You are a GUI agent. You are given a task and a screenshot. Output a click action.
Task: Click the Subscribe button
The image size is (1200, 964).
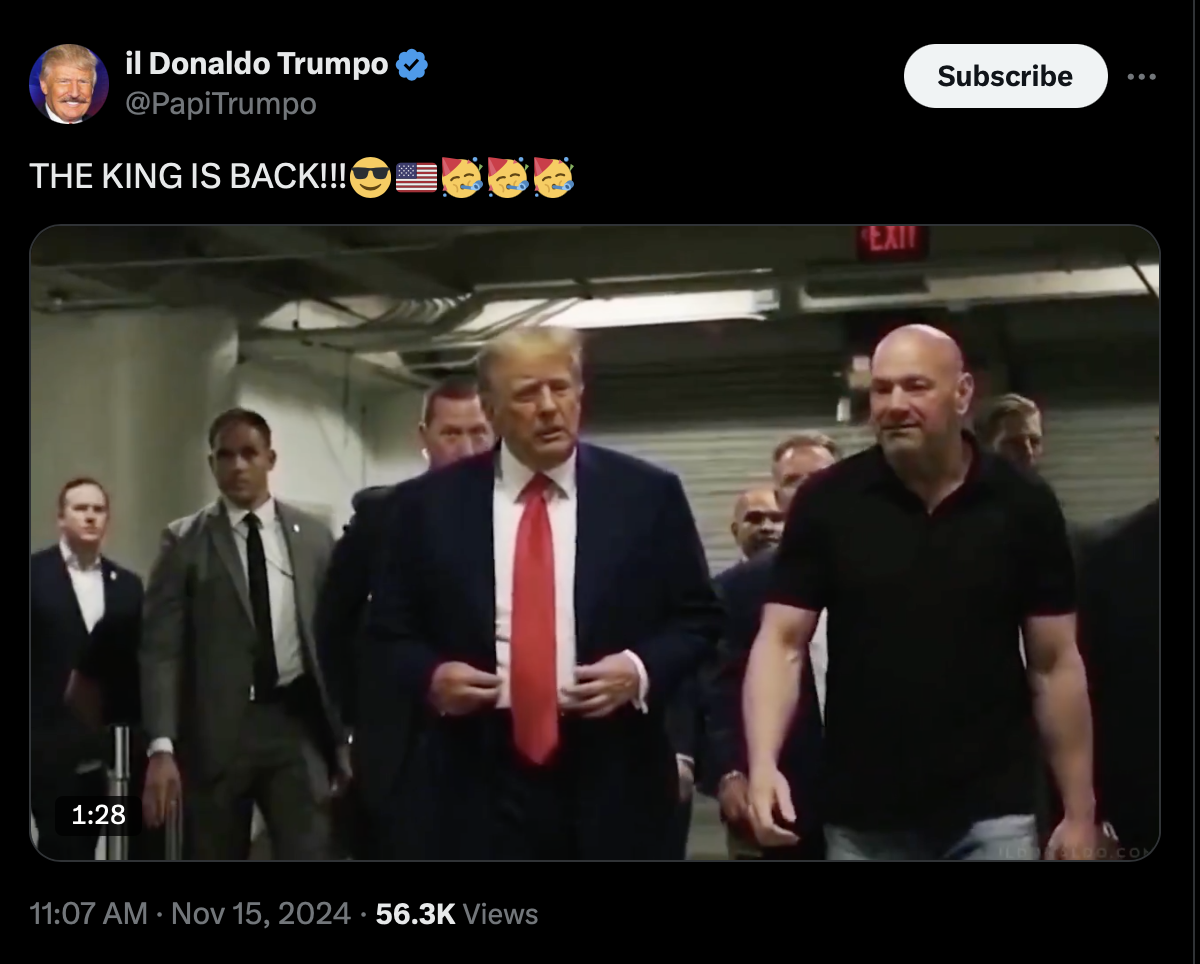(x=1005, y=76)
